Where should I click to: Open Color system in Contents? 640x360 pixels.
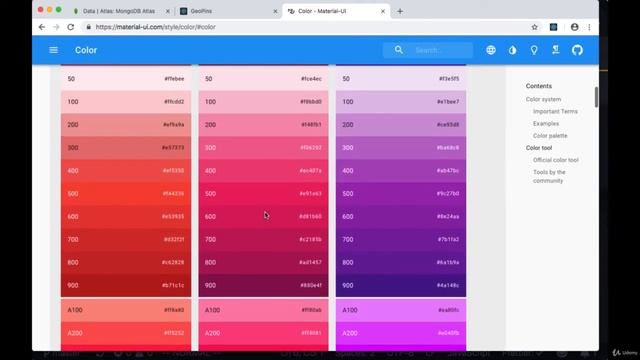543,99
